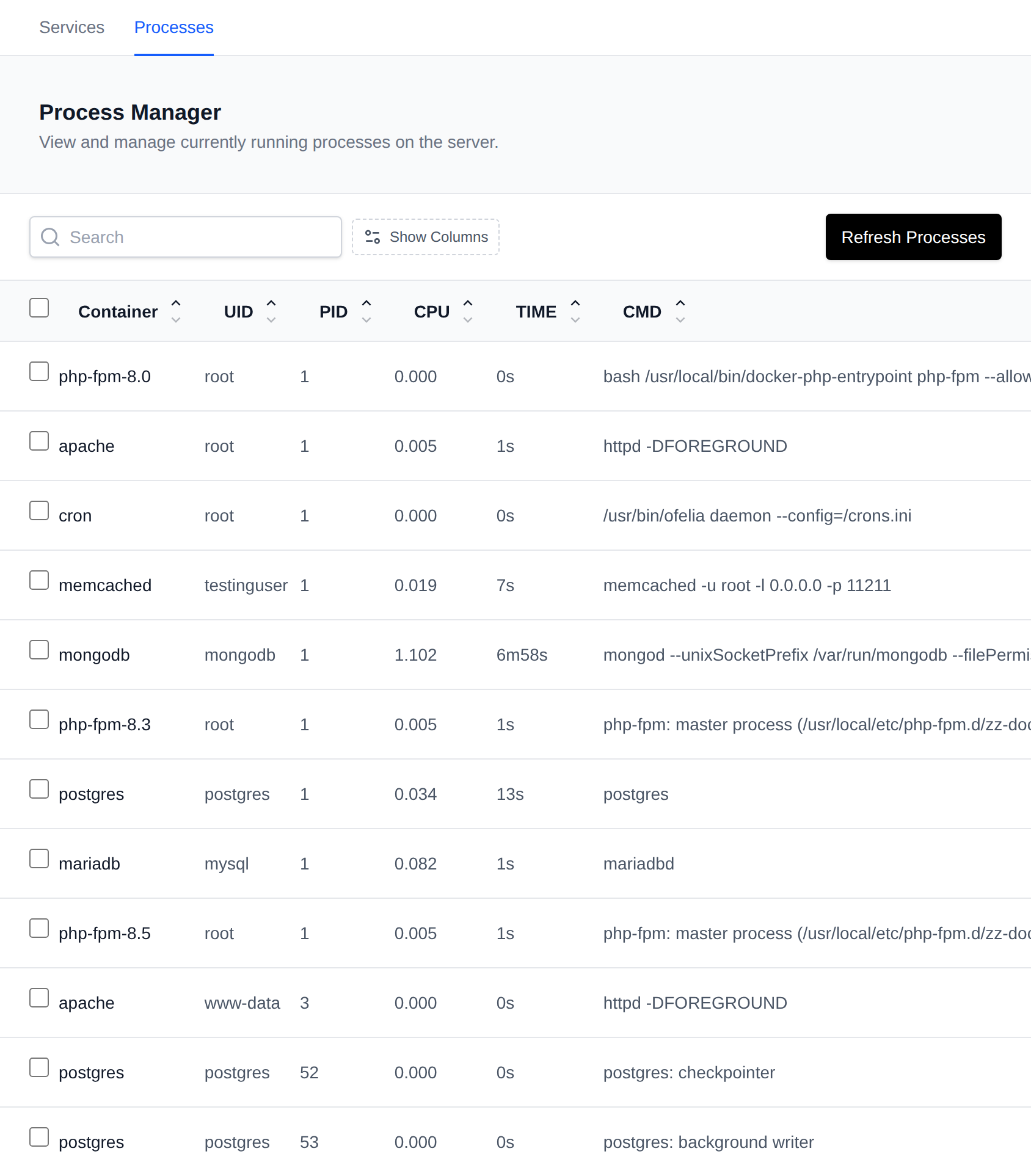Image resolution: width=1031 pixels, height=1176 pixels.
Task: Sort by CMD column arrows
Action: point(680,311)
